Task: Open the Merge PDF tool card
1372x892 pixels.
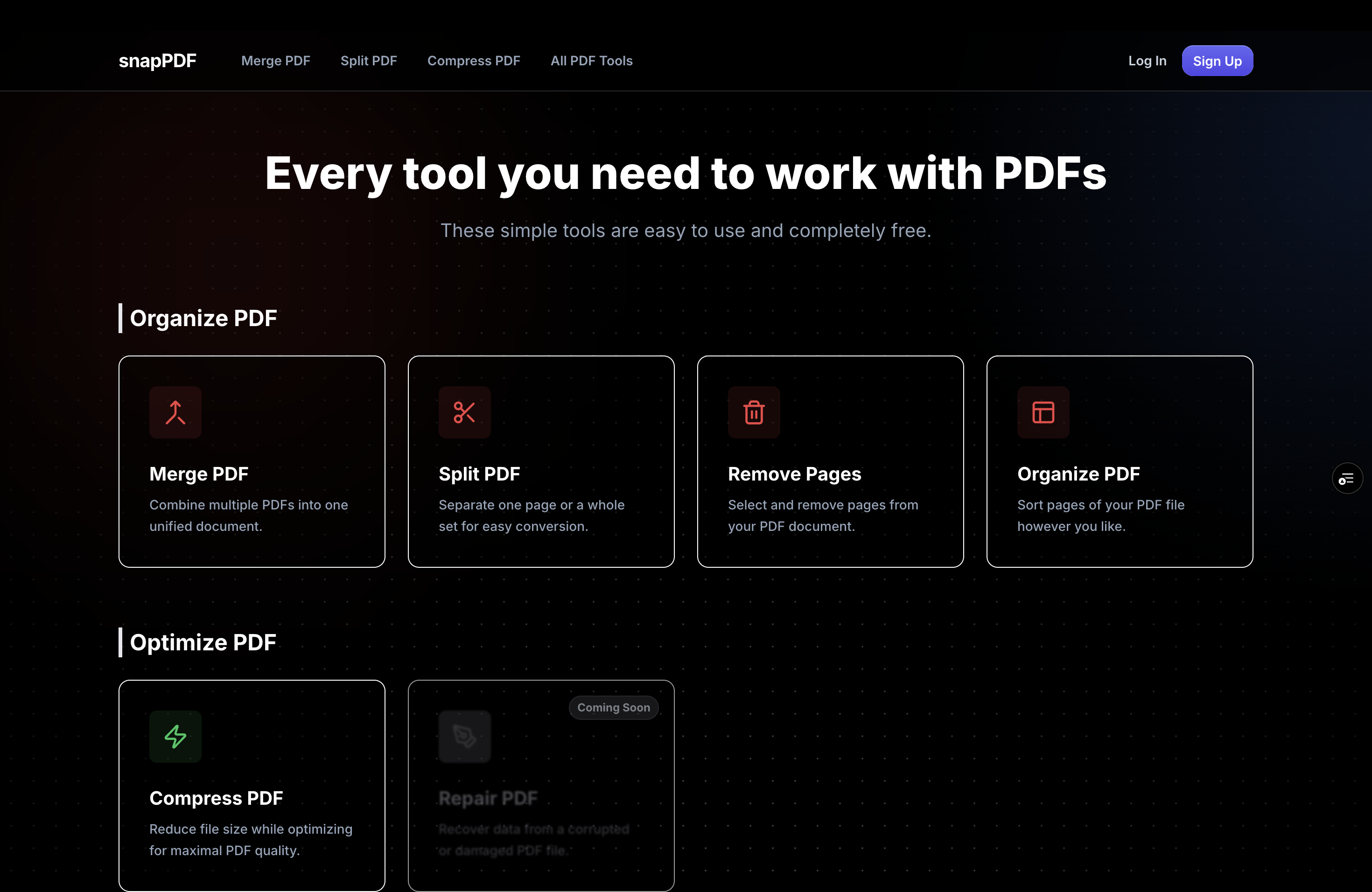Action: (x=252, y=461)
